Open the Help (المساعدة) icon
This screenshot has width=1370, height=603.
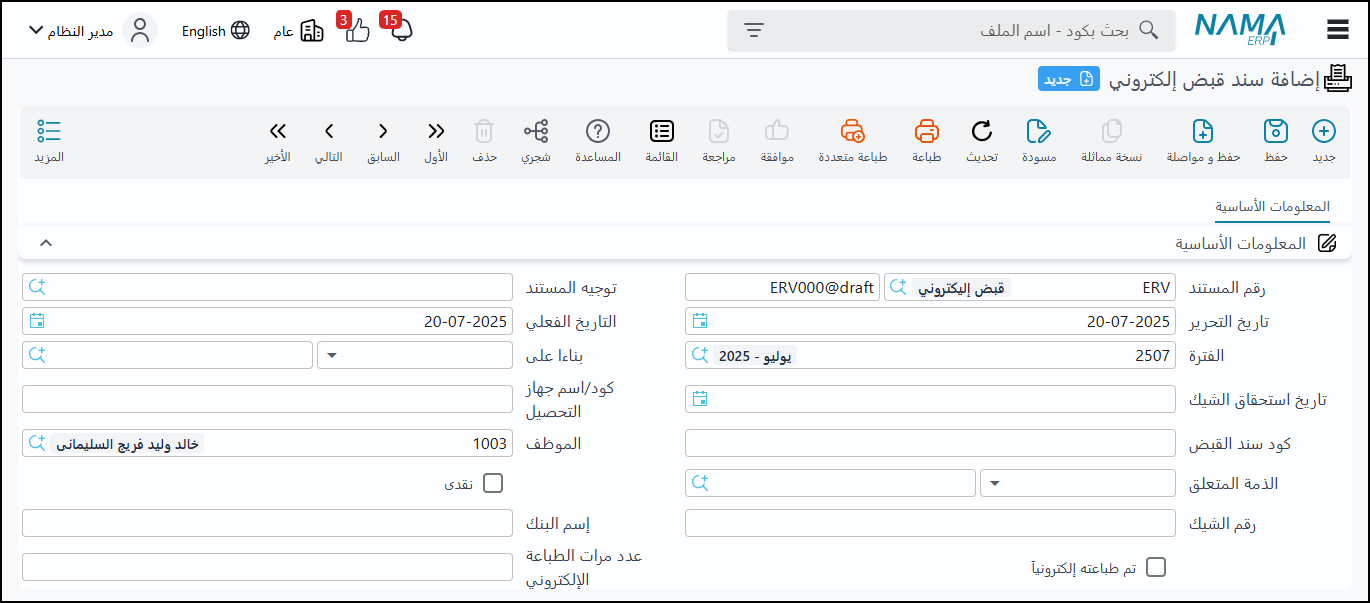598,132
